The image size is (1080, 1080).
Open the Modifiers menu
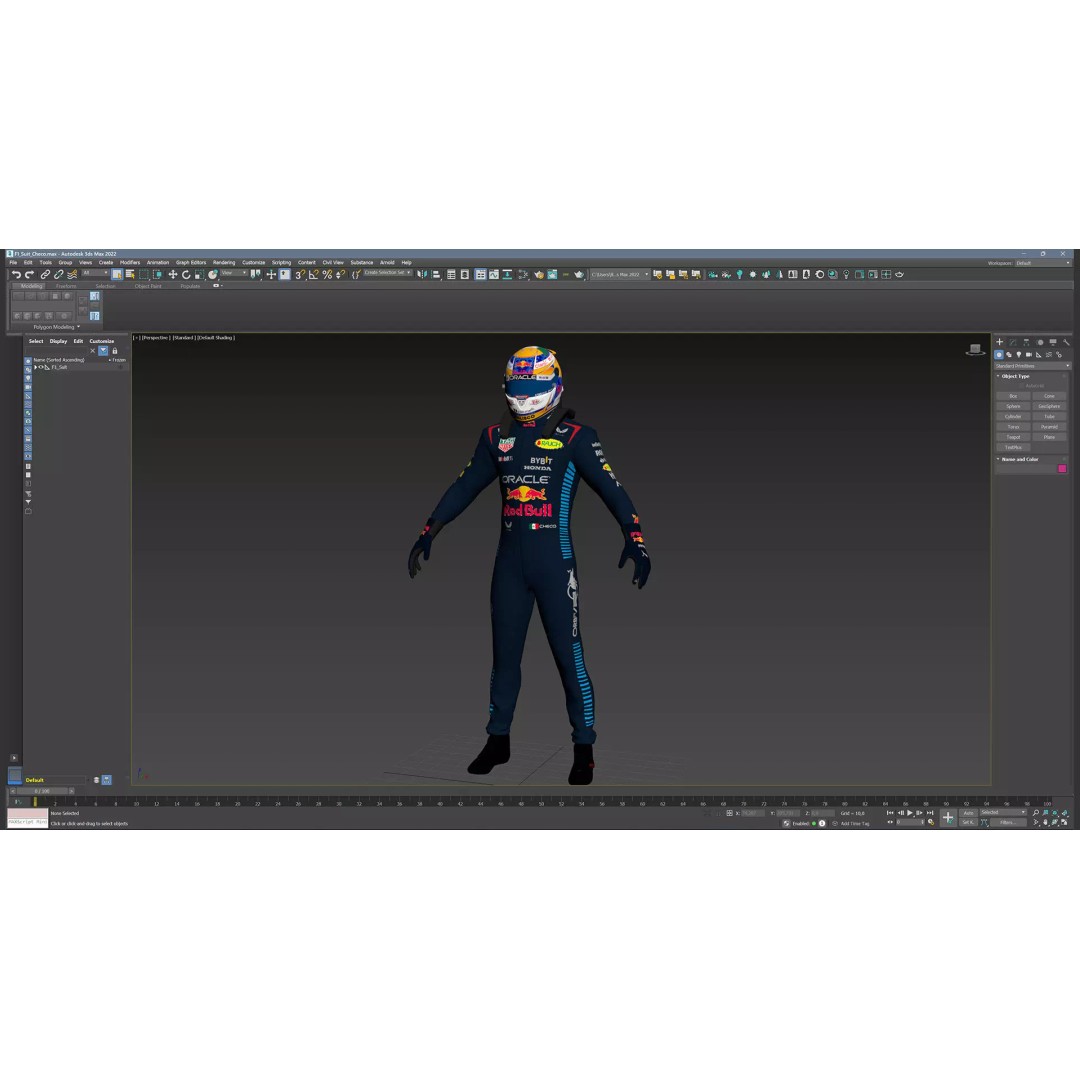[130, 262]
